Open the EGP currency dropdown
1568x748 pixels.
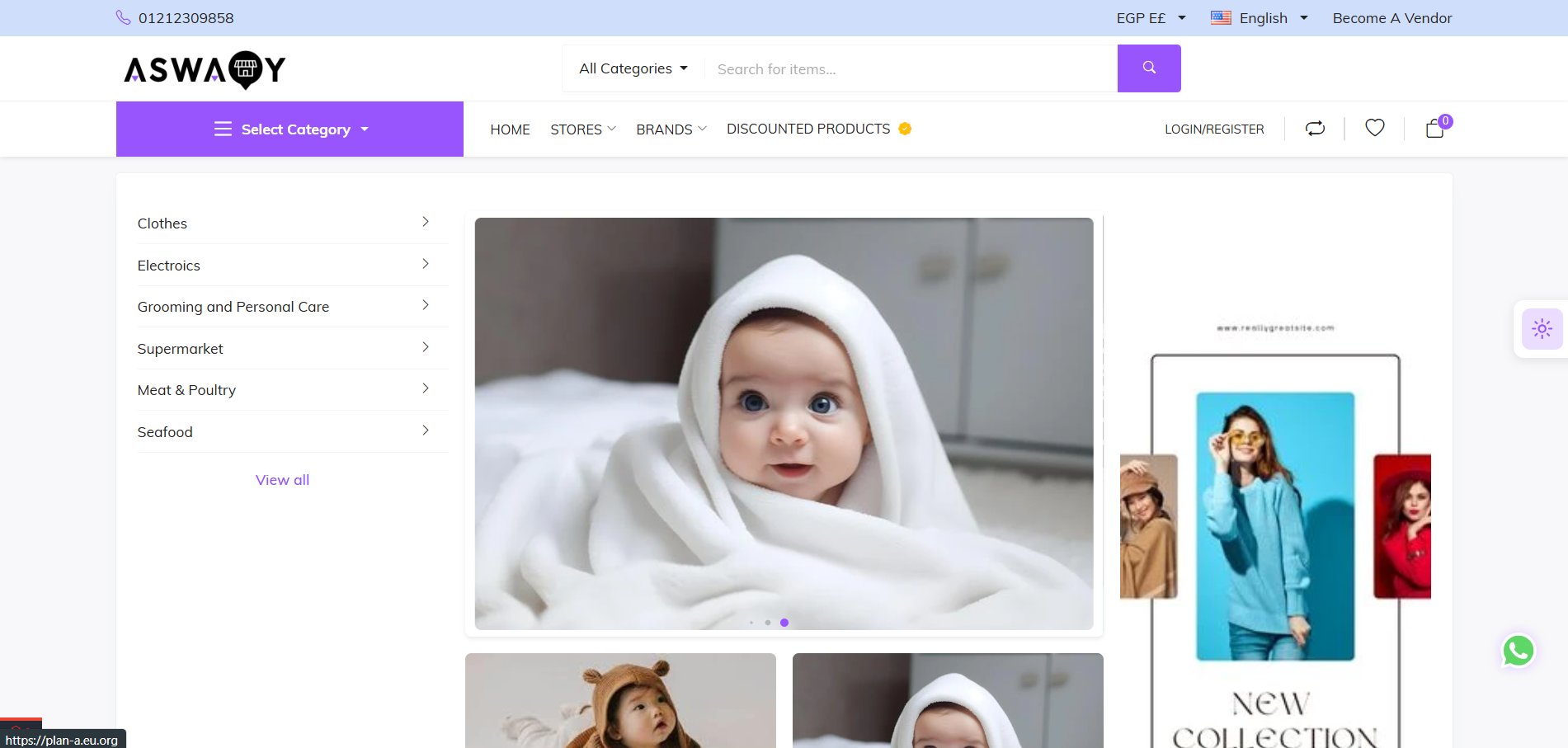1151,18
